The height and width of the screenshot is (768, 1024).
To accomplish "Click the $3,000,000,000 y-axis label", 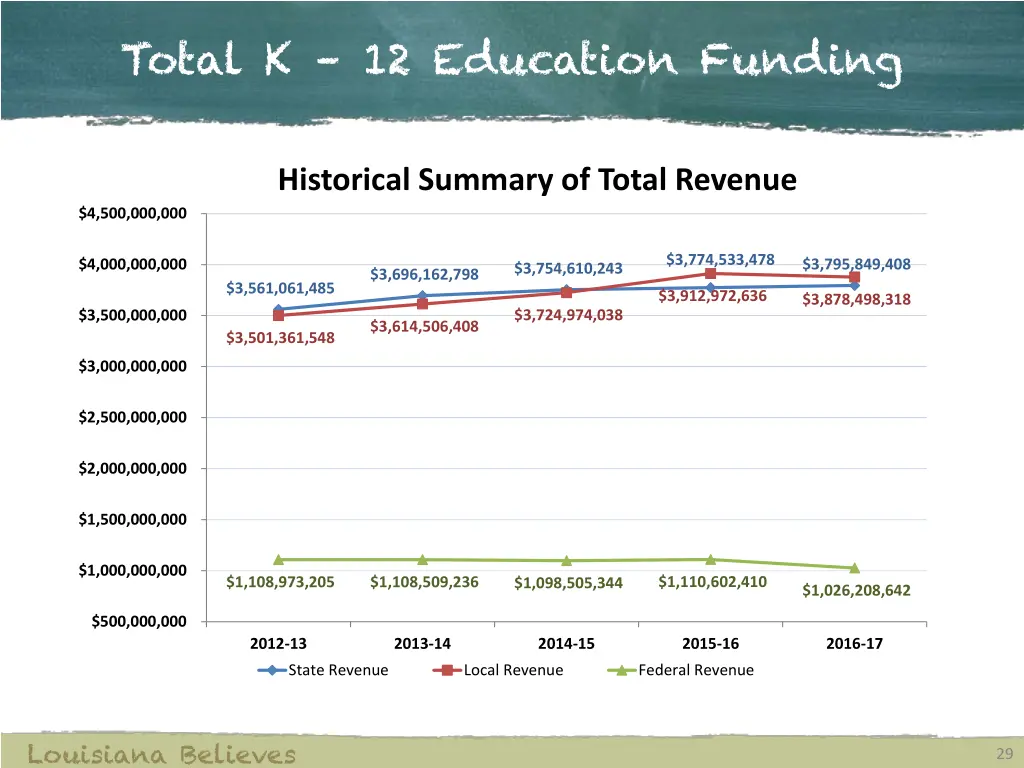I will (133, 366).
